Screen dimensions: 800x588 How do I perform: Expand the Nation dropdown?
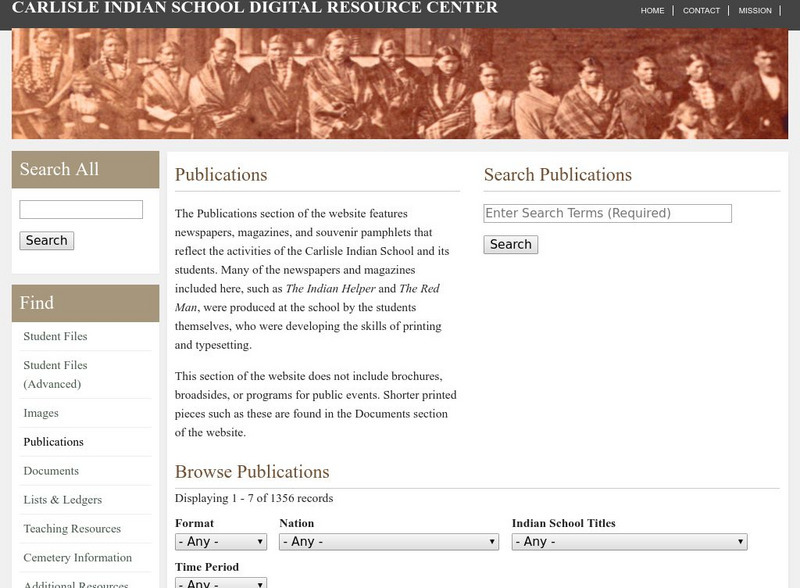pyautogui.click(x=389, y=542)
